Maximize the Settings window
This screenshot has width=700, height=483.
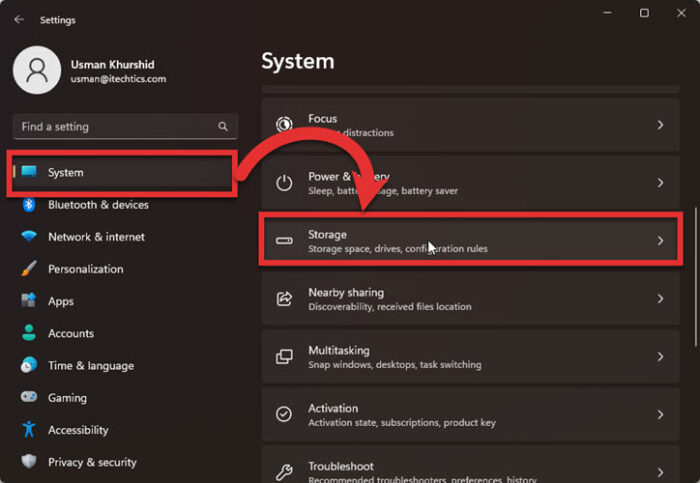pos(644,13)
